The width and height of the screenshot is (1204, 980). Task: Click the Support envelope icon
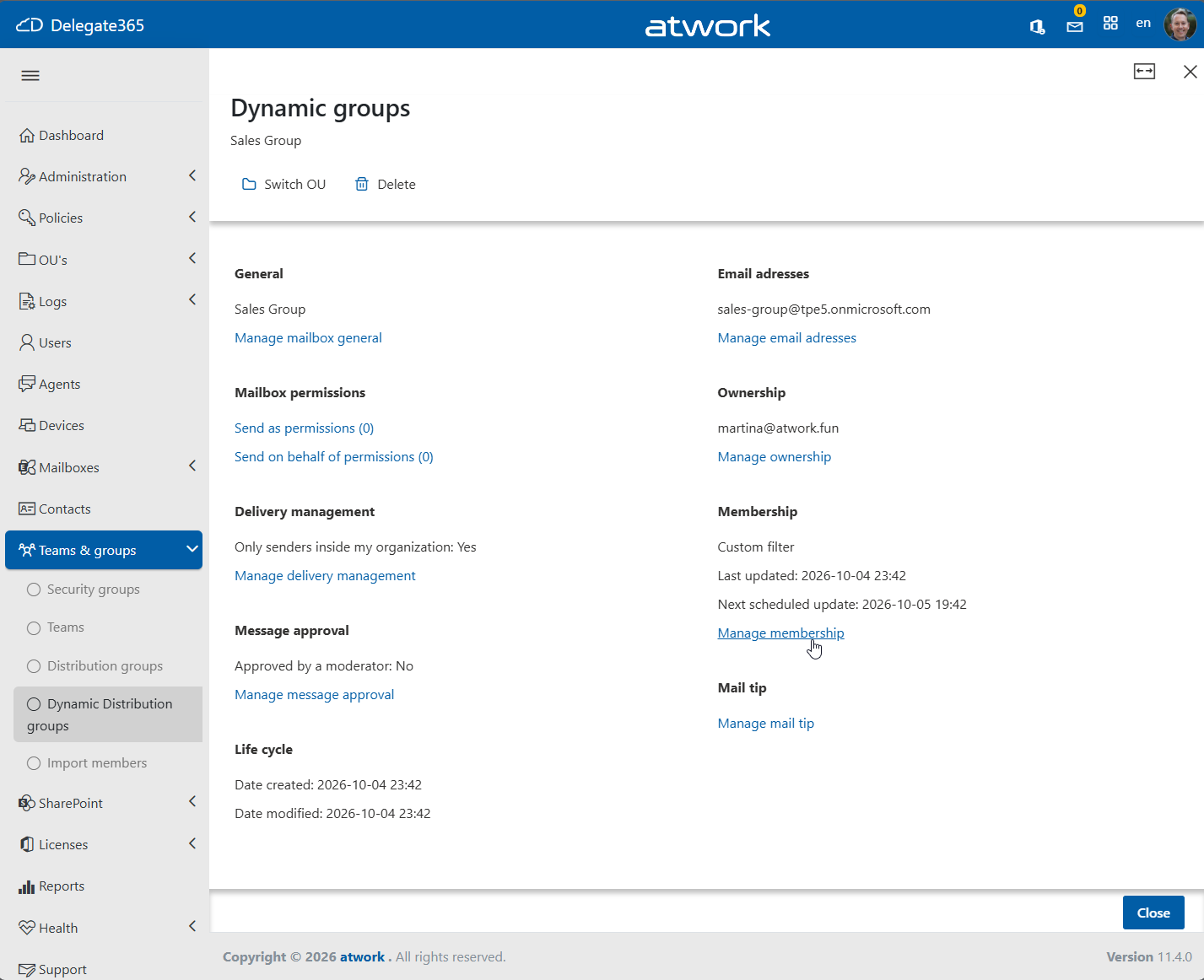point(27,969)
